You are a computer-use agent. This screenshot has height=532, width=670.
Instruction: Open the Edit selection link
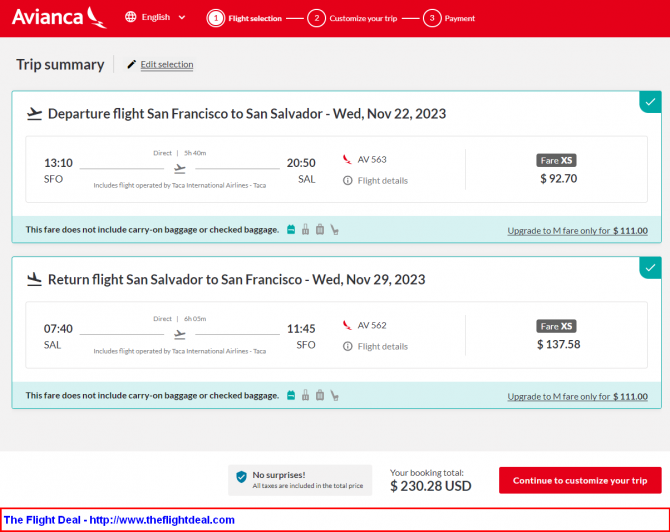coord(167,65)
